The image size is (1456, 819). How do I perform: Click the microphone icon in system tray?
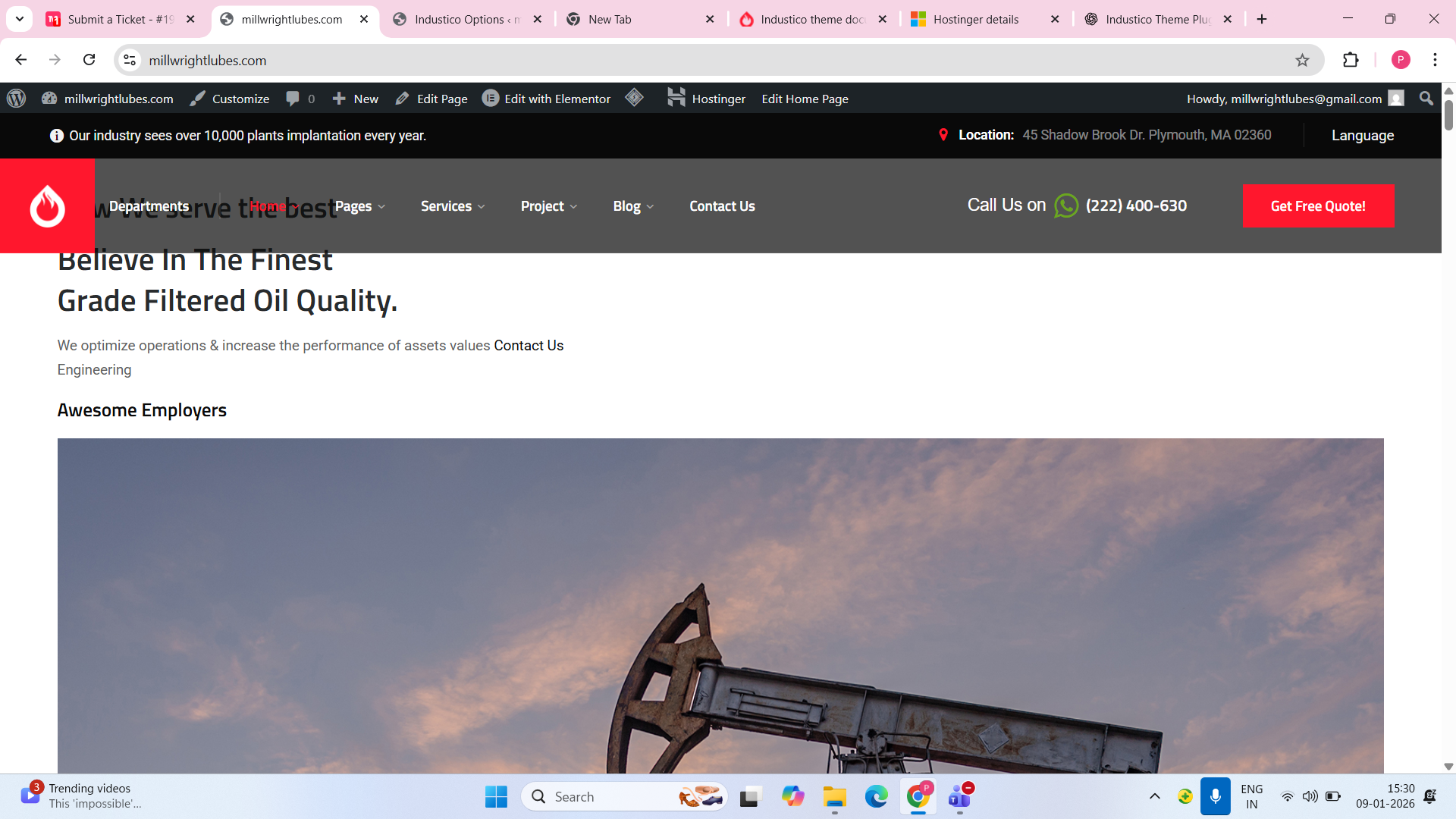point(1215,796)
